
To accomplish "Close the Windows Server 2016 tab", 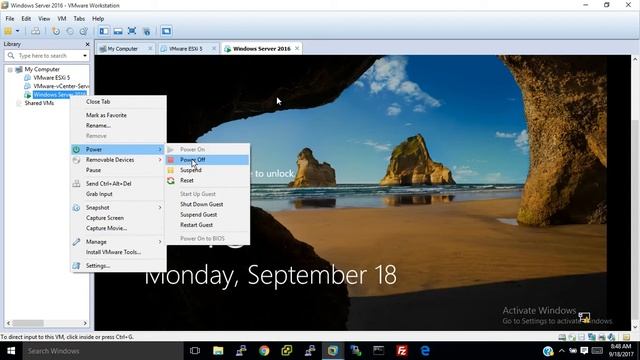I will [297, 49].
